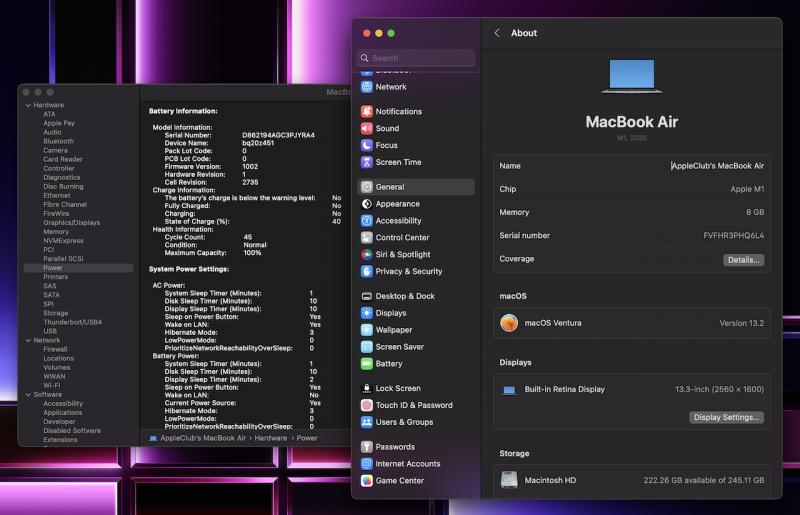The width and height of the screenshot is (800, 515).
Task: Click the Built-in Retina Display icon
Action: 509,390
